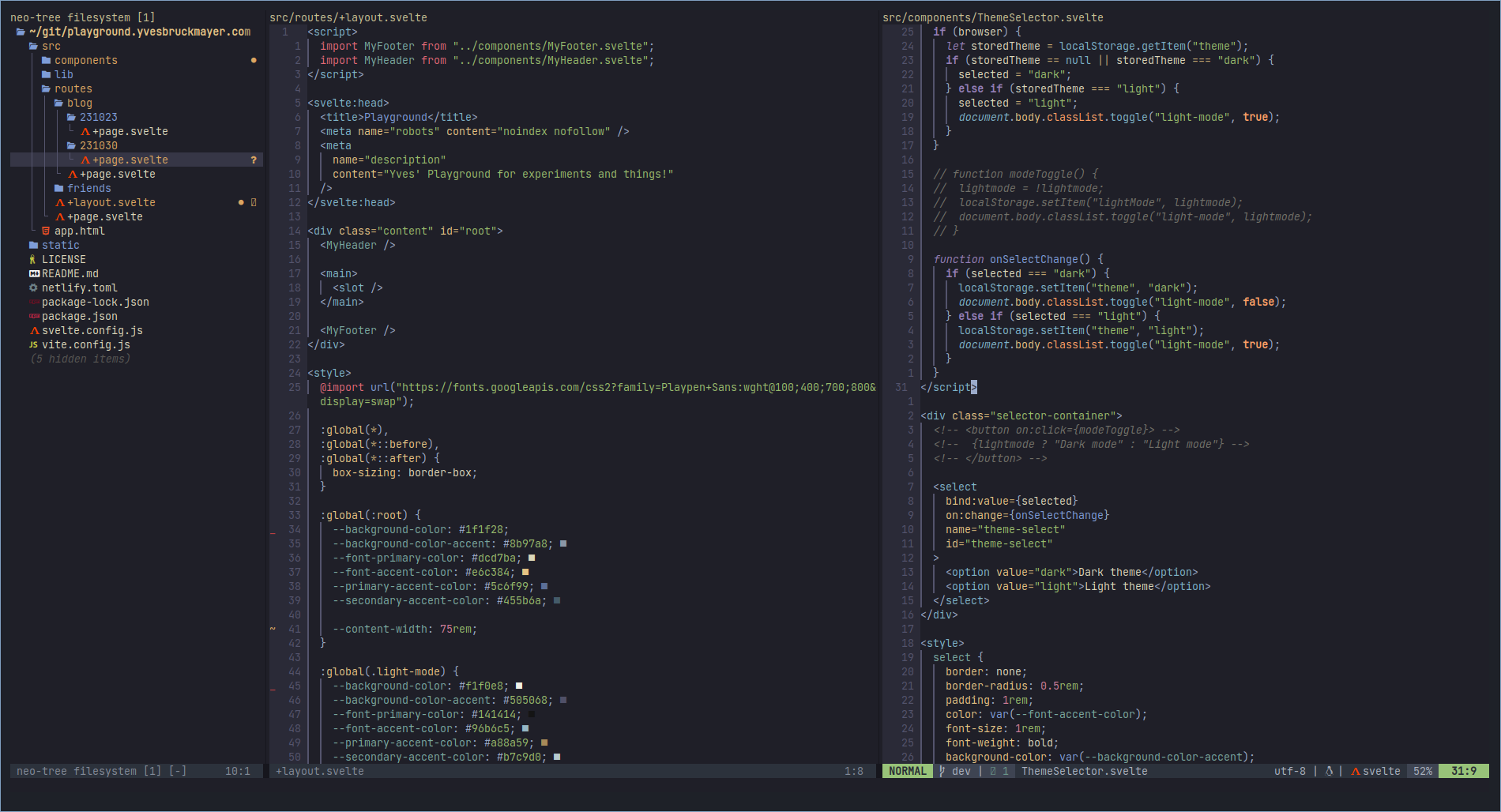Click the modified dot beside +layout.svelte

[241, 203]
